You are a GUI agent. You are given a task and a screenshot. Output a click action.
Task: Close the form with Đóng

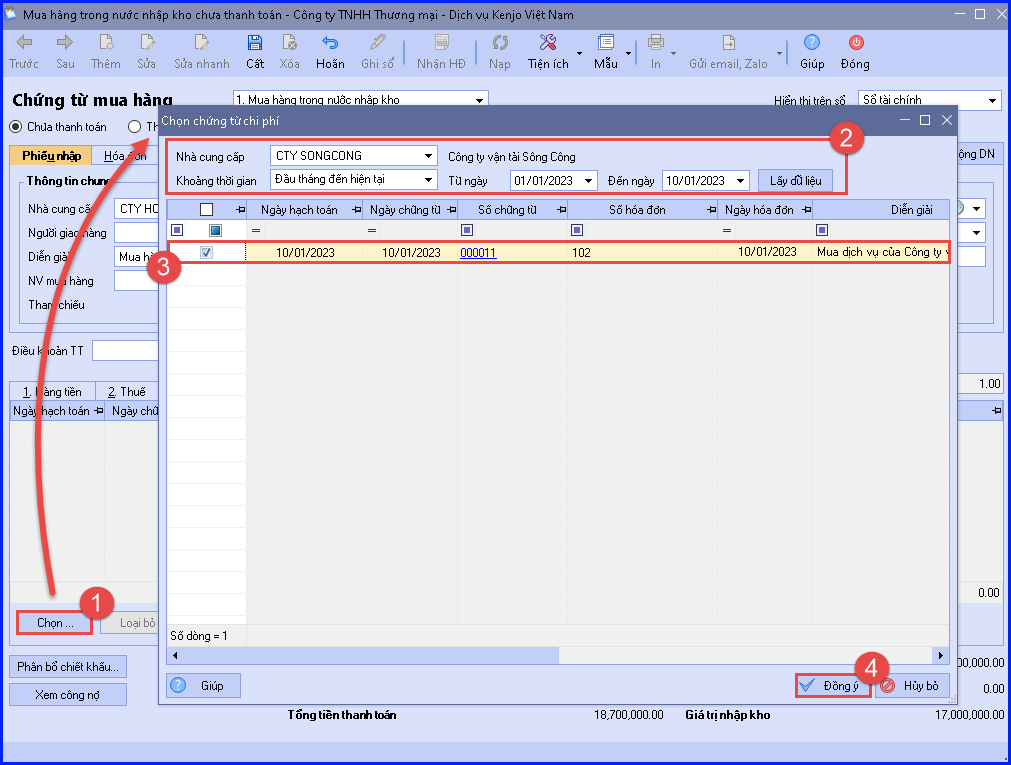click(855, 52)
